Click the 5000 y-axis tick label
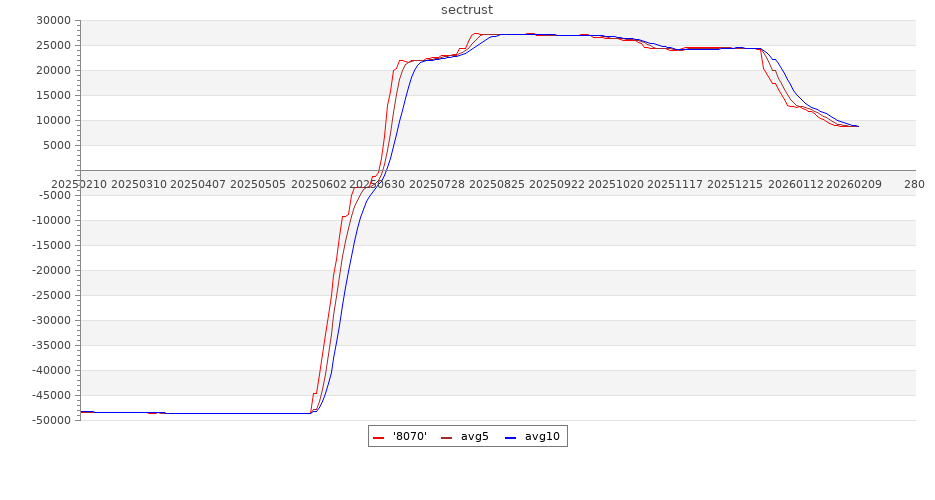 pyautogui.click(x=55, y=146)
